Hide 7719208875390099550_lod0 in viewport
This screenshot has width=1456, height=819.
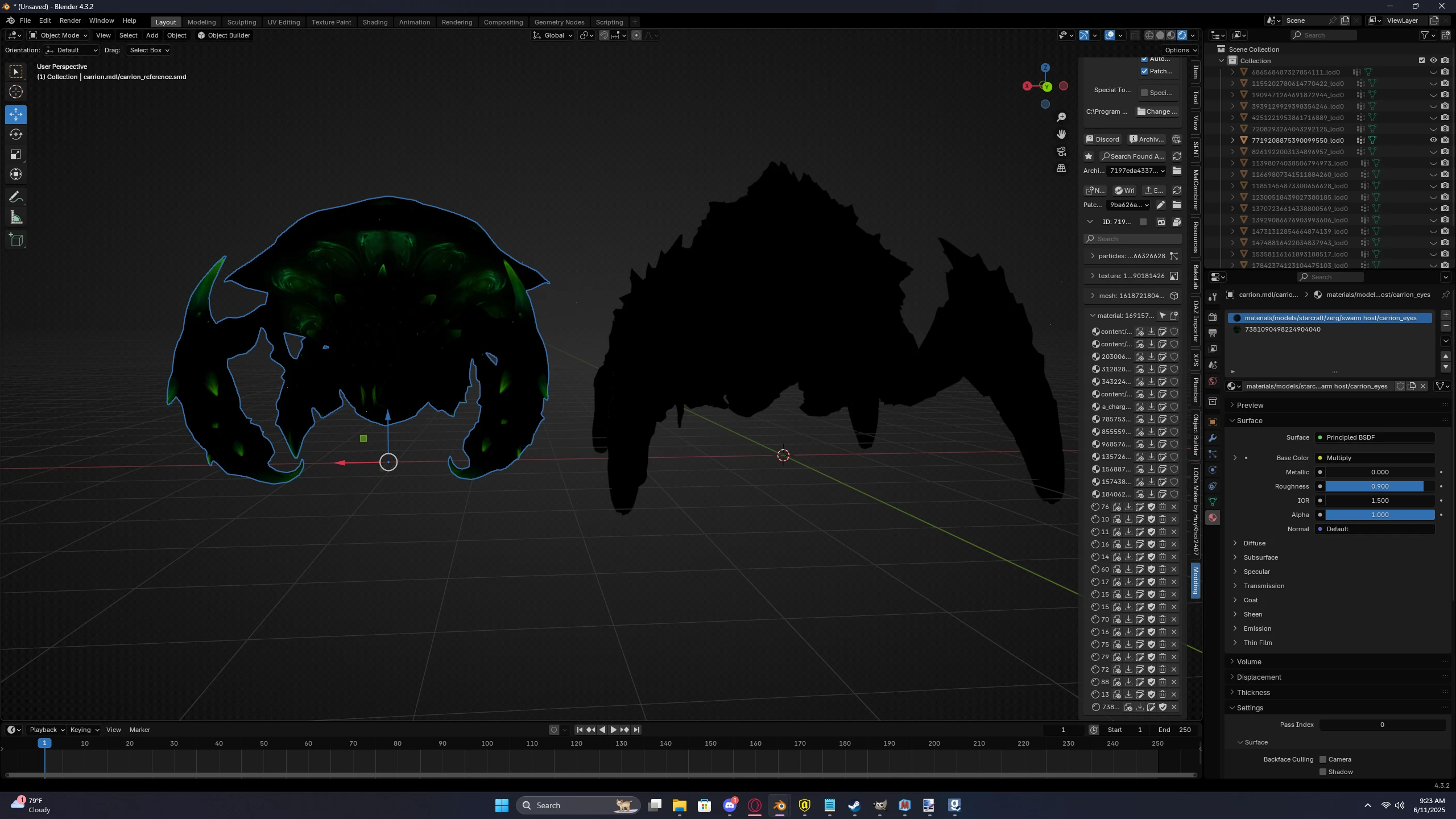pyautogui.click(x=1433, y=140)
